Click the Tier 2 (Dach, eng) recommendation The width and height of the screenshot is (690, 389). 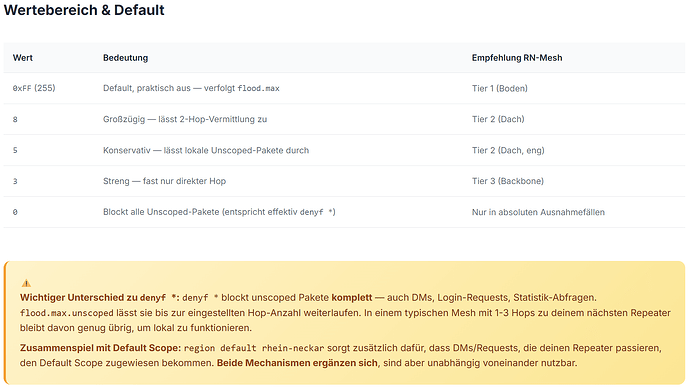tap(508, 150)
